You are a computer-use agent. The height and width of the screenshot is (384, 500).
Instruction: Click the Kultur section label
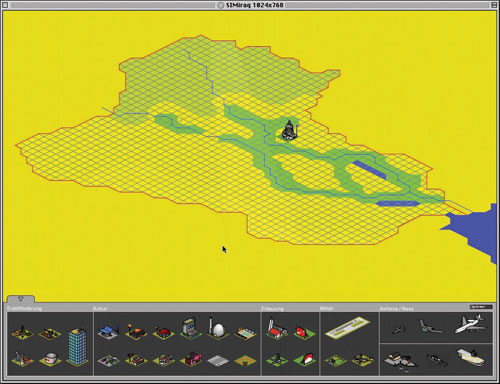click(x=100, y=309)
